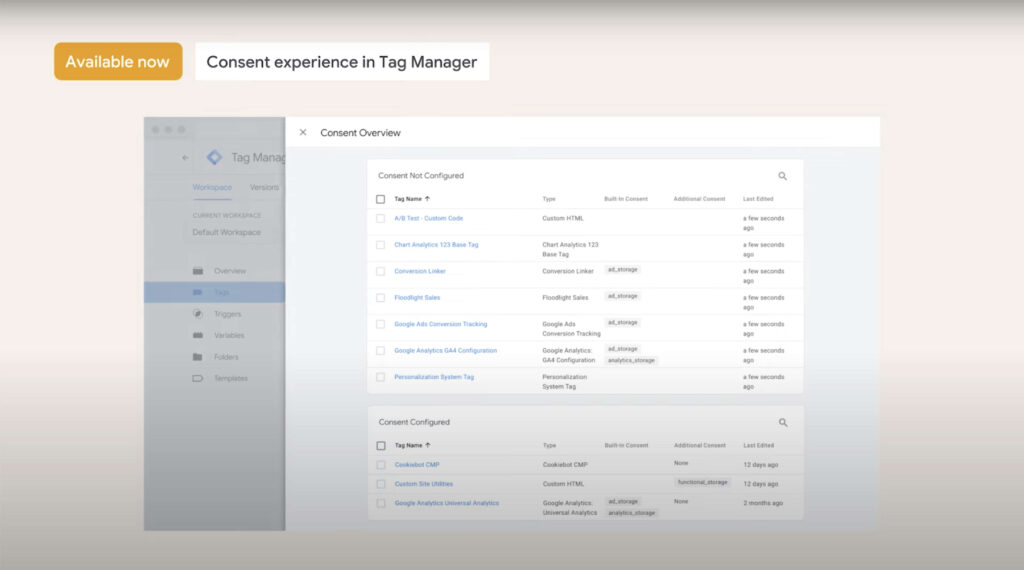
Task: Click the Type column header in Consent Not Configured
Action: tap(549, 198)
